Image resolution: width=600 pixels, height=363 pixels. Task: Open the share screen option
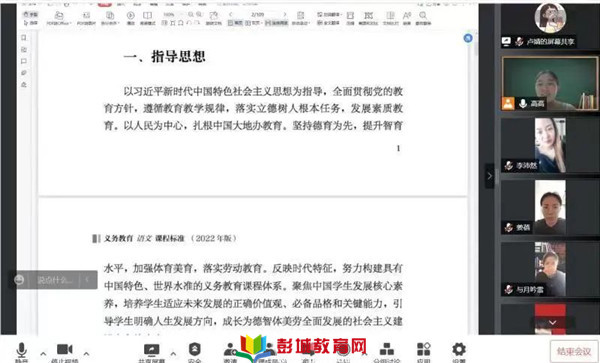pos(152,351)
